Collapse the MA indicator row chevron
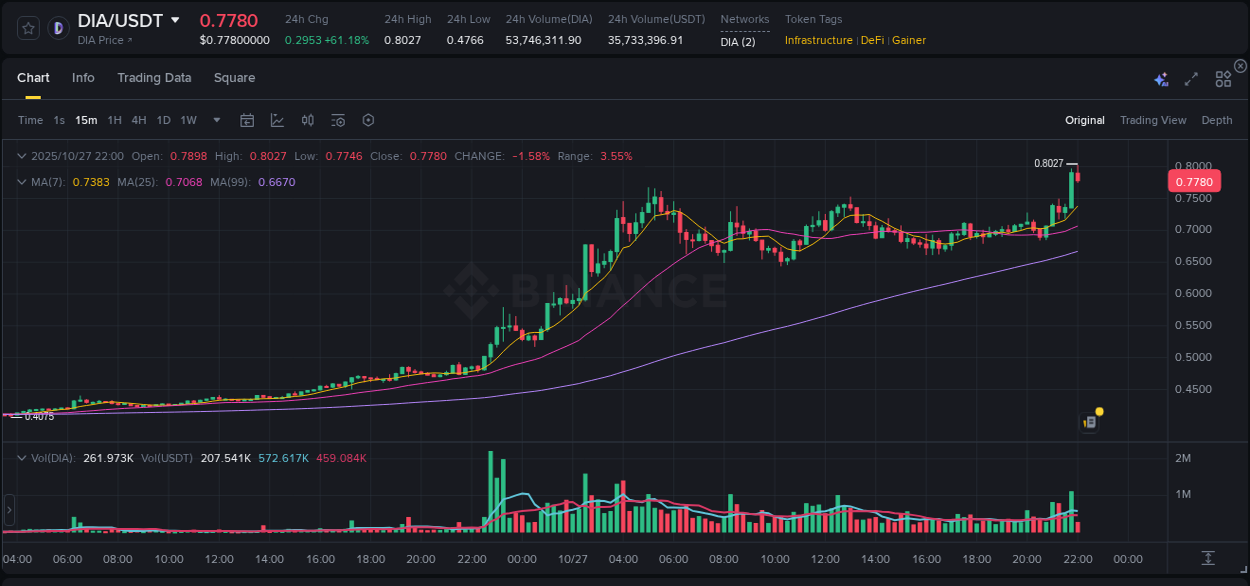 (x=21, y=182)
